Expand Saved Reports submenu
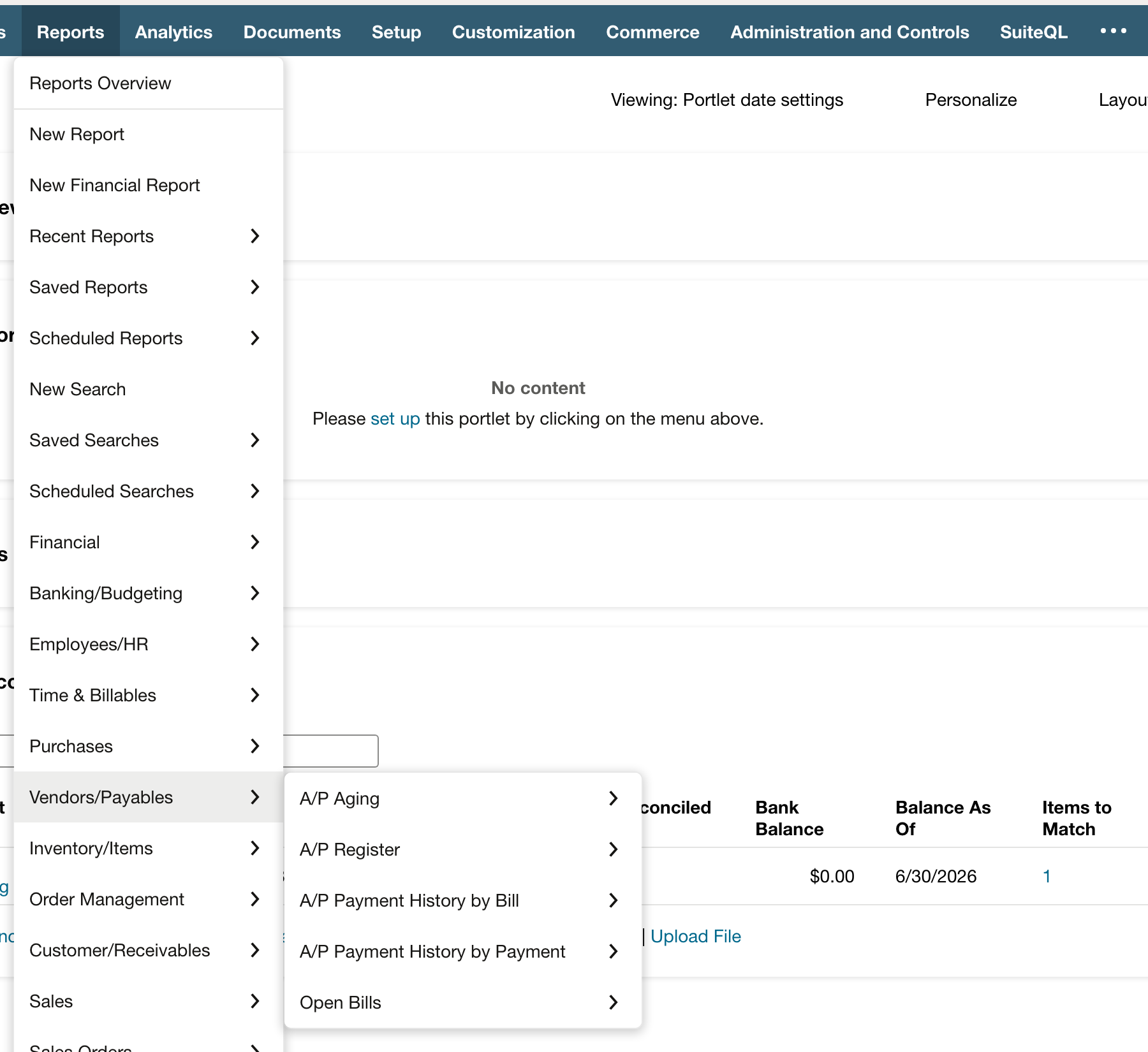This screenshot has width=1148, height=1052. [149, 288]
